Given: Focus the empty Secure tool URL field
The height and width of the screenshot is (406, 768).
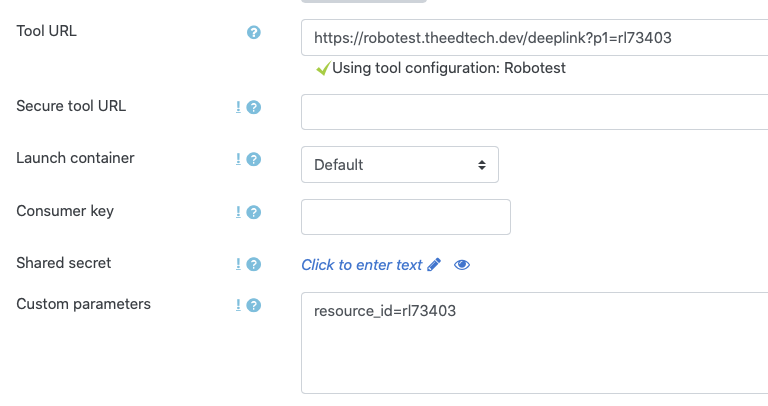Looking at the screenshot, I should (534, 112).
